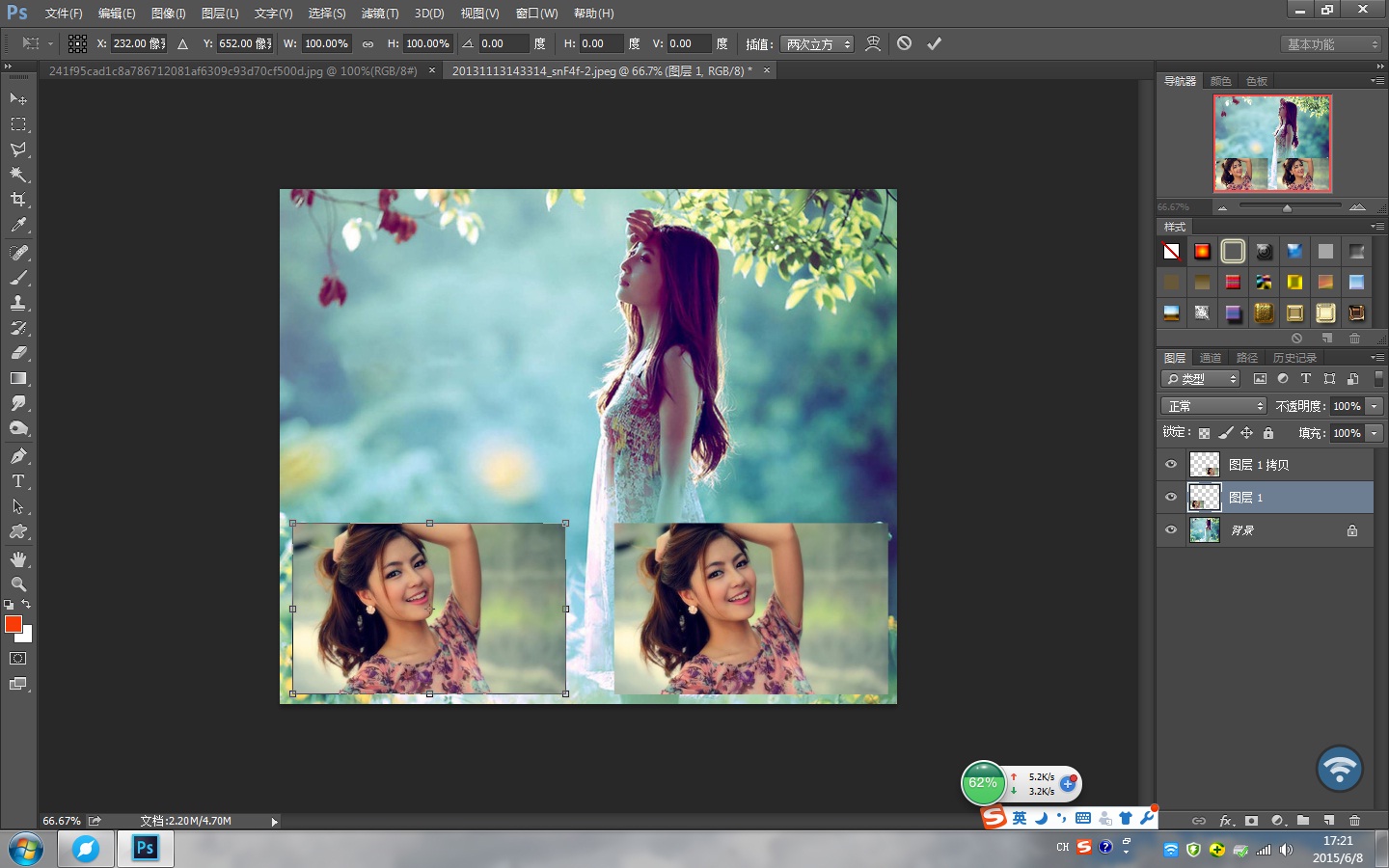Toggle Quick Mask mode

pos(18,659)
